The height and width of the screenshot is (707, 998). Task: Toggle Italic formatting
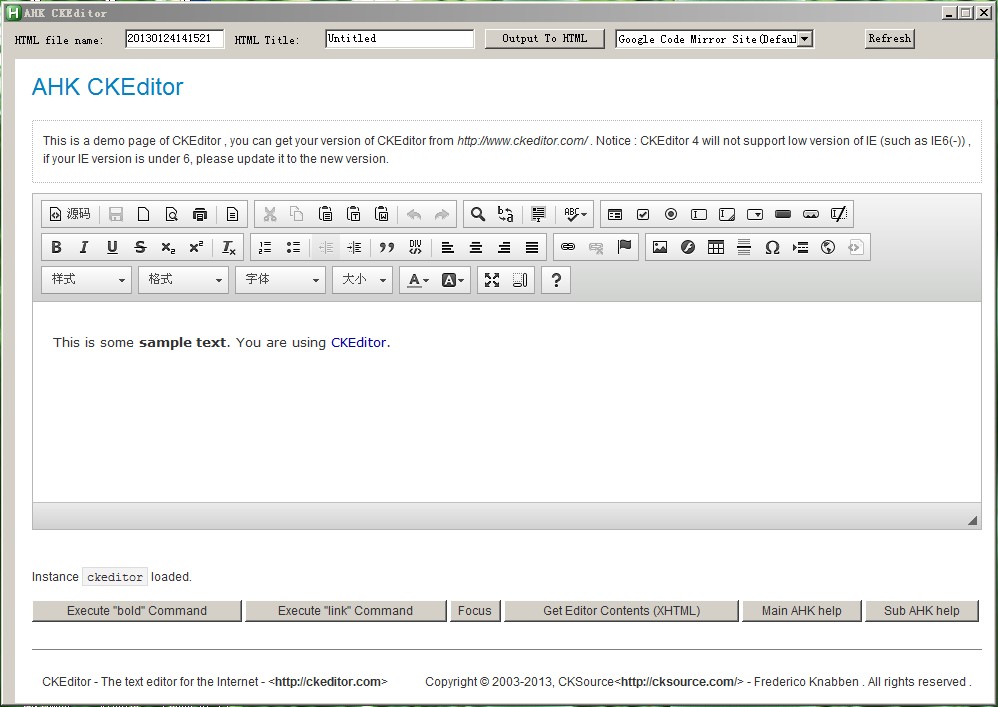point(84,248)
